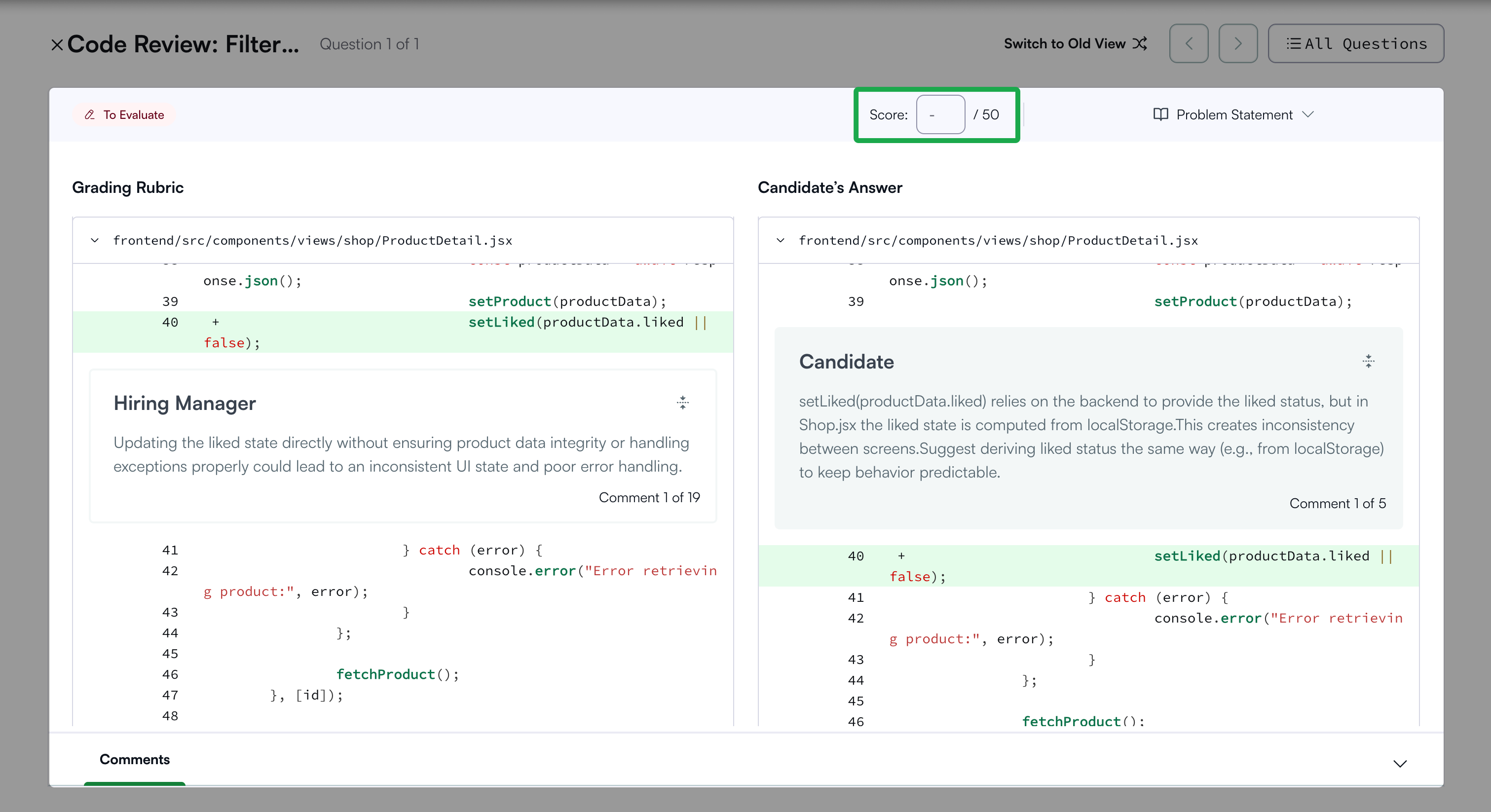Viewport: 1491px width, 812px height.
Task: Click the Problem Statement book icon
Action: pos(1160,114)
